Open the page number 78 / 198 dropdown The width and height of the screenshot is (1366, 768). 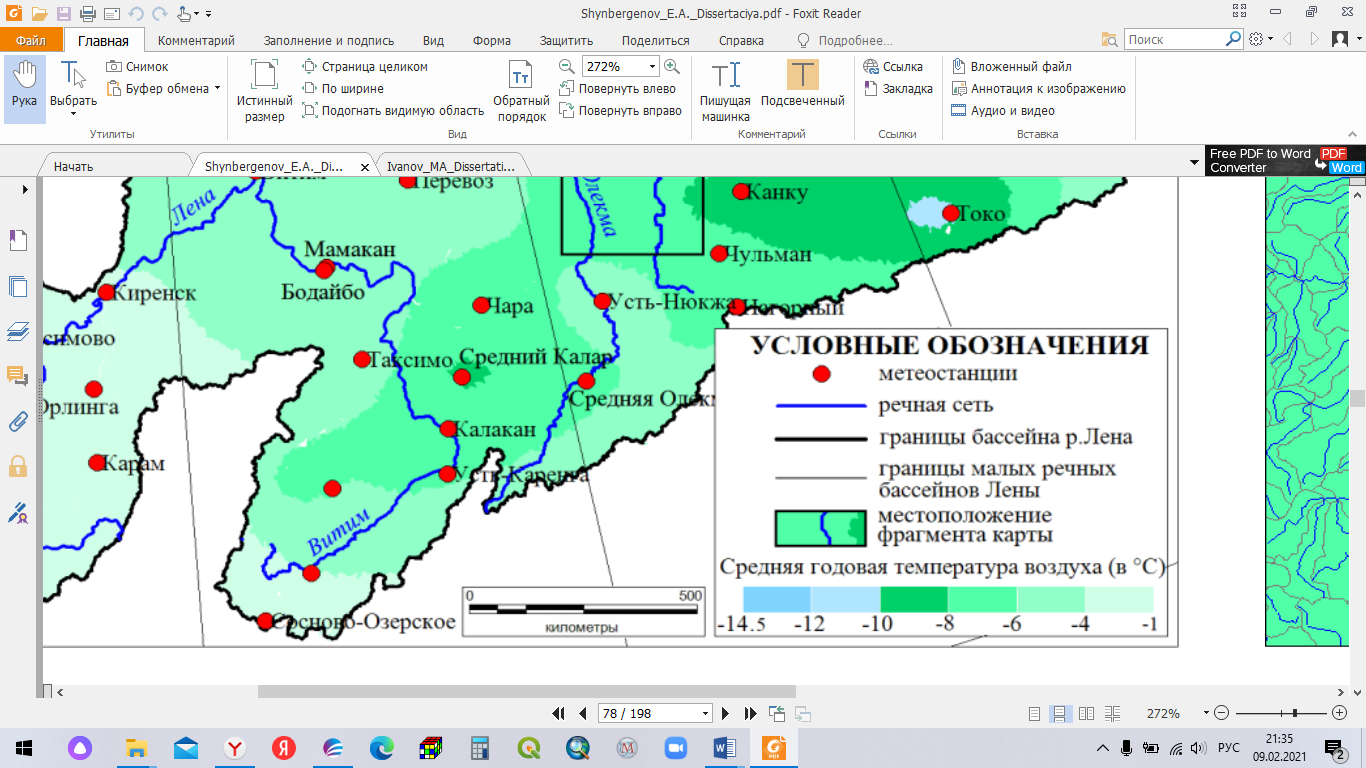coord(706,714)
